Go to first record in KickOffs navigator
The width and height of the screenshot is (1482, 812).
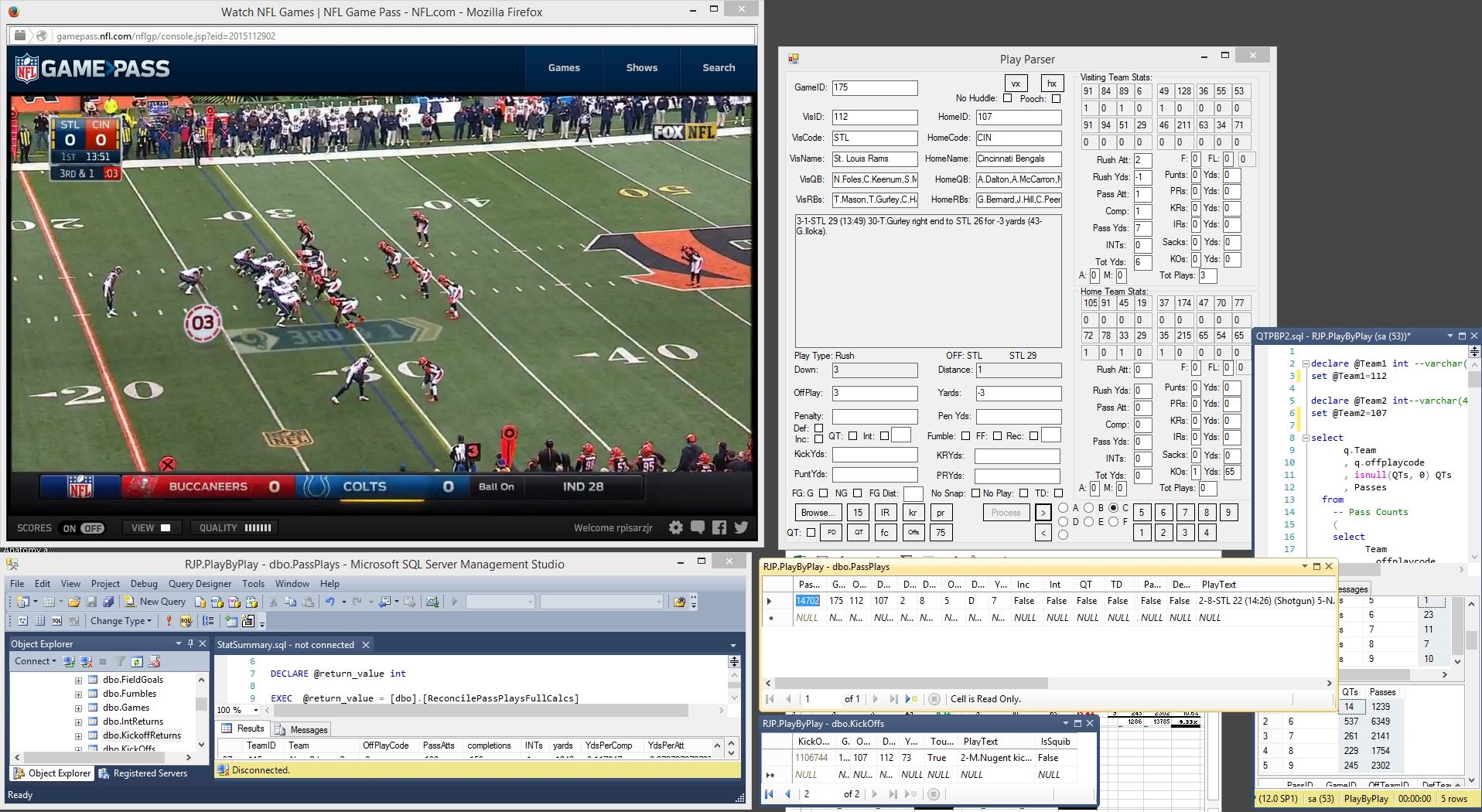click(x=769, y=794)
